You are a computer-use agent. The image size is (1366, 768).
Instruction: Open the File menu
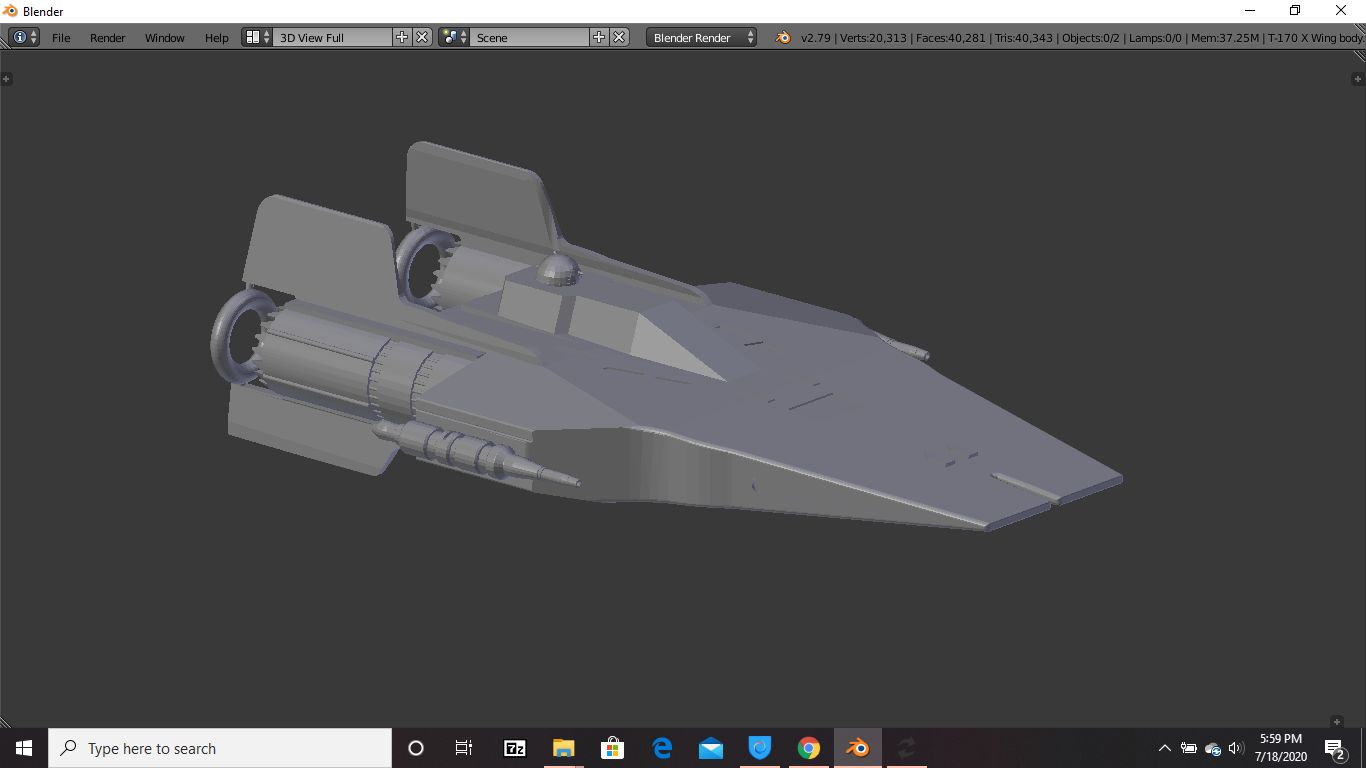(x=61, y=38)
